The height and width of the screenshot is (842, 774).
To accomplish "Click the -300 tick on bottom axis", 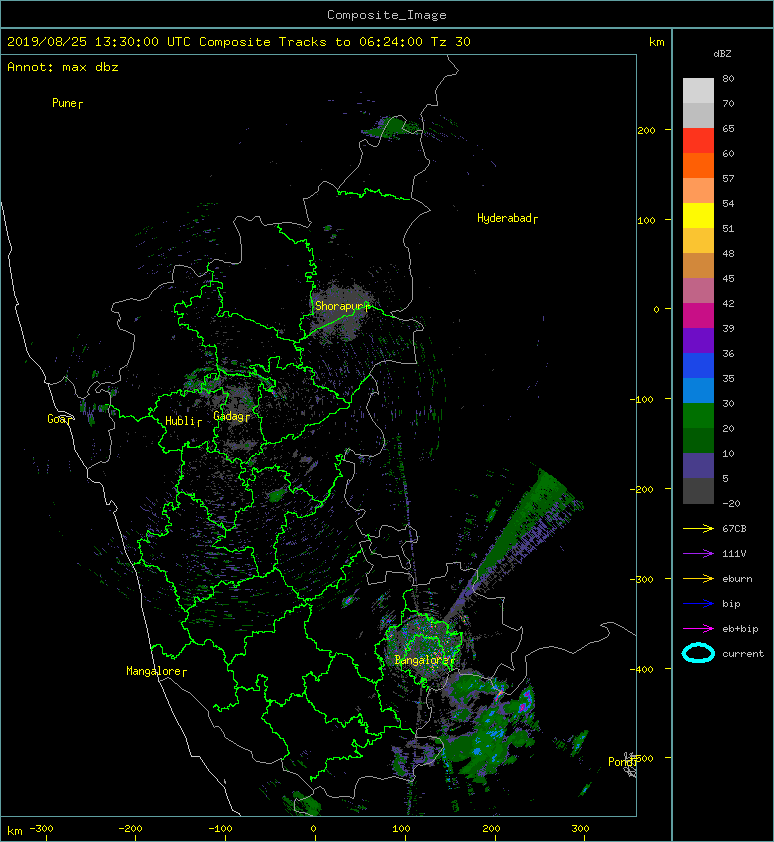I will pyautogui.click(x=41, y=829).
